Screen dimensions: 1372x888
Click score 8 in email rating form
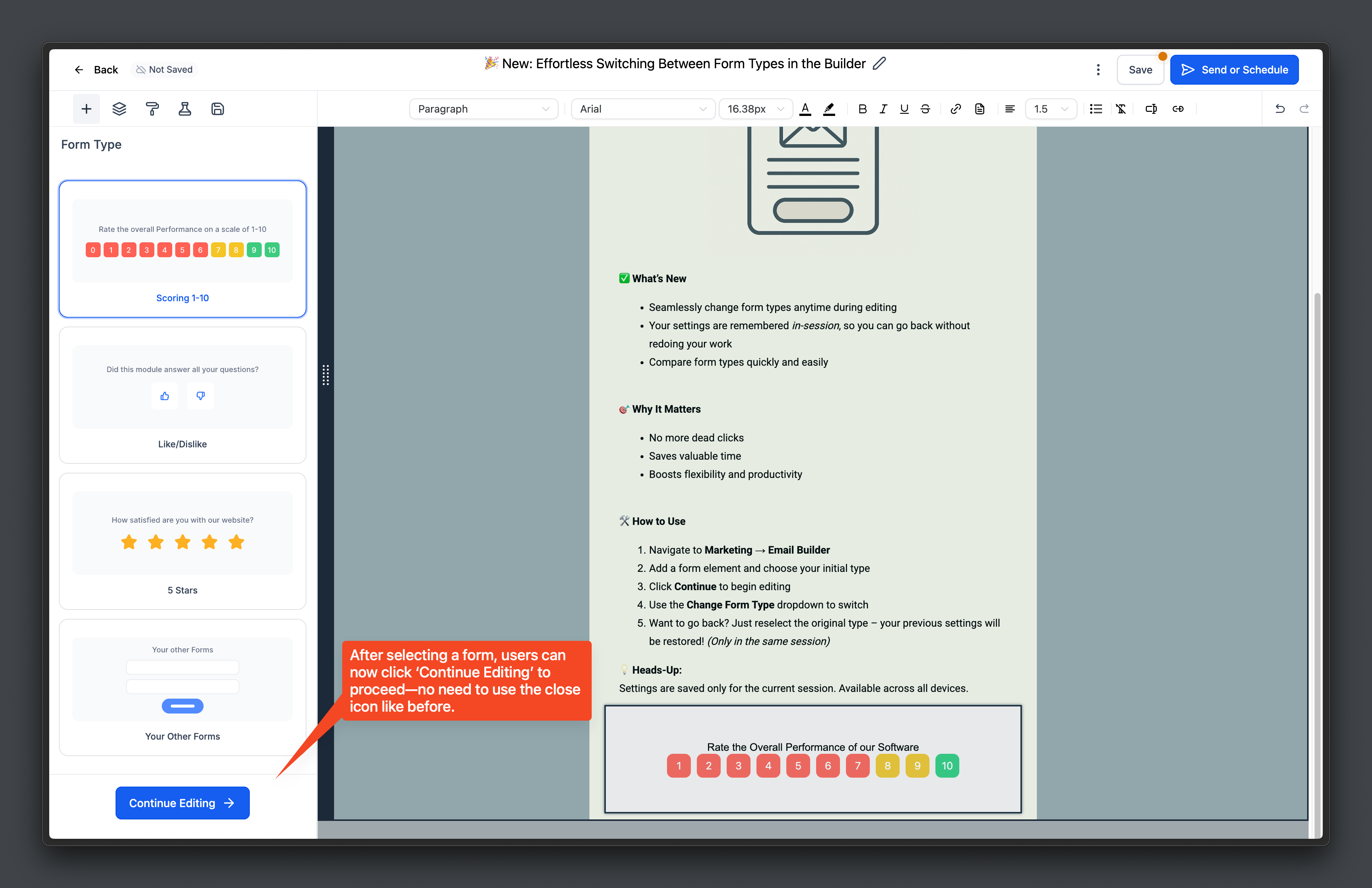coord(887,766)
